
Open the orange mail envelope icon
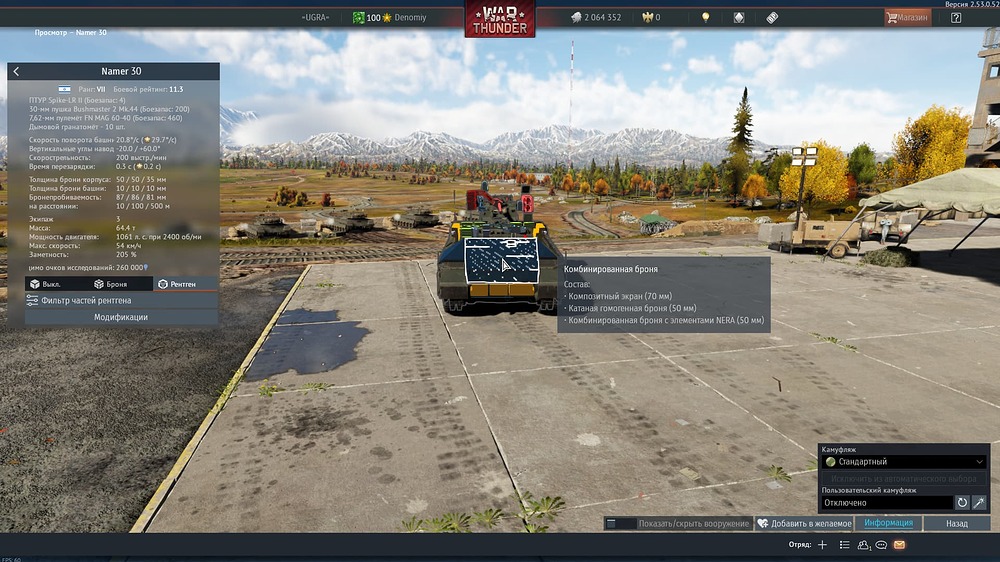(x=899, y=545)
